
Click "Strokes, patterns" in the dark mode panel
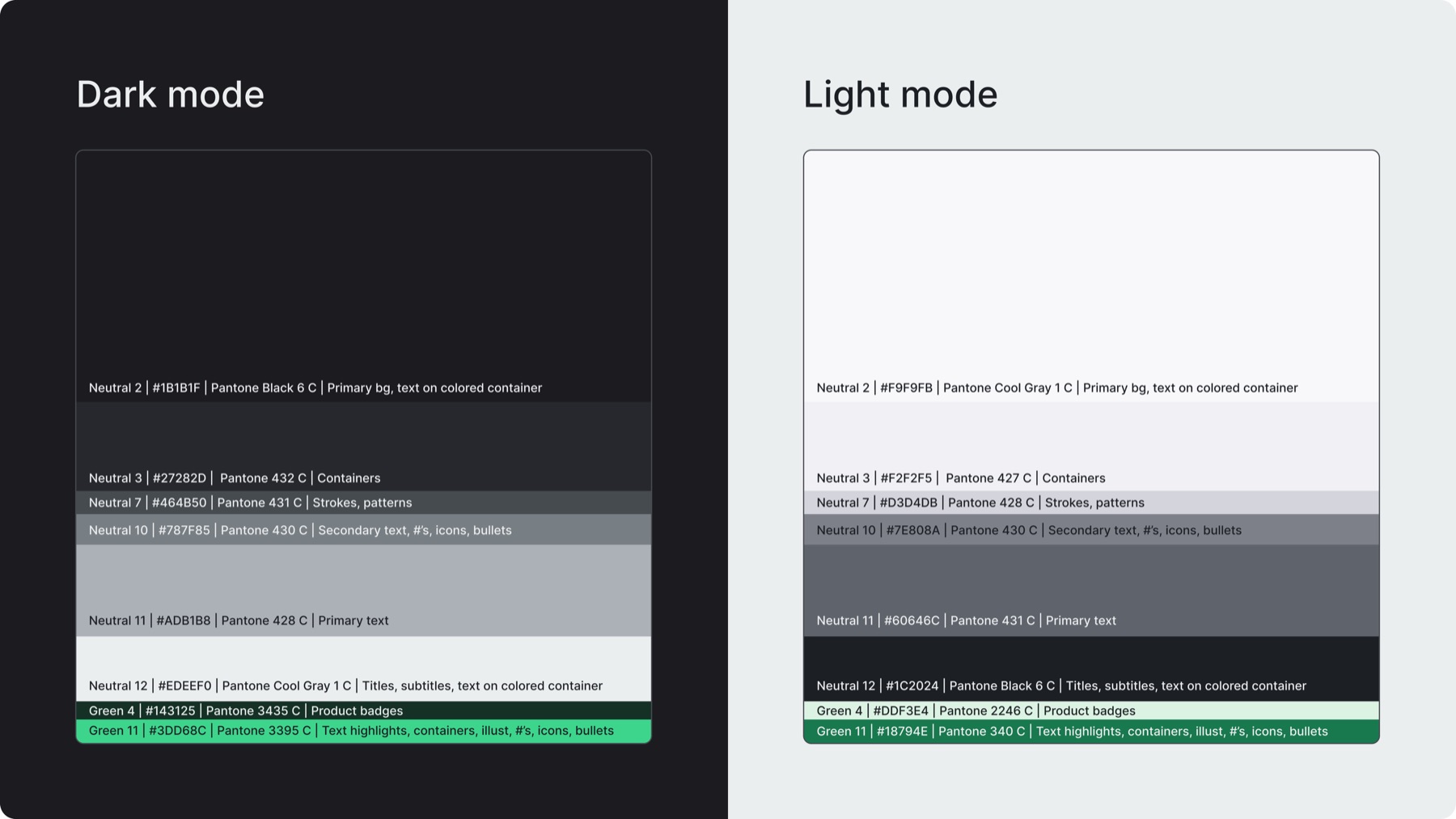point(362,503)
